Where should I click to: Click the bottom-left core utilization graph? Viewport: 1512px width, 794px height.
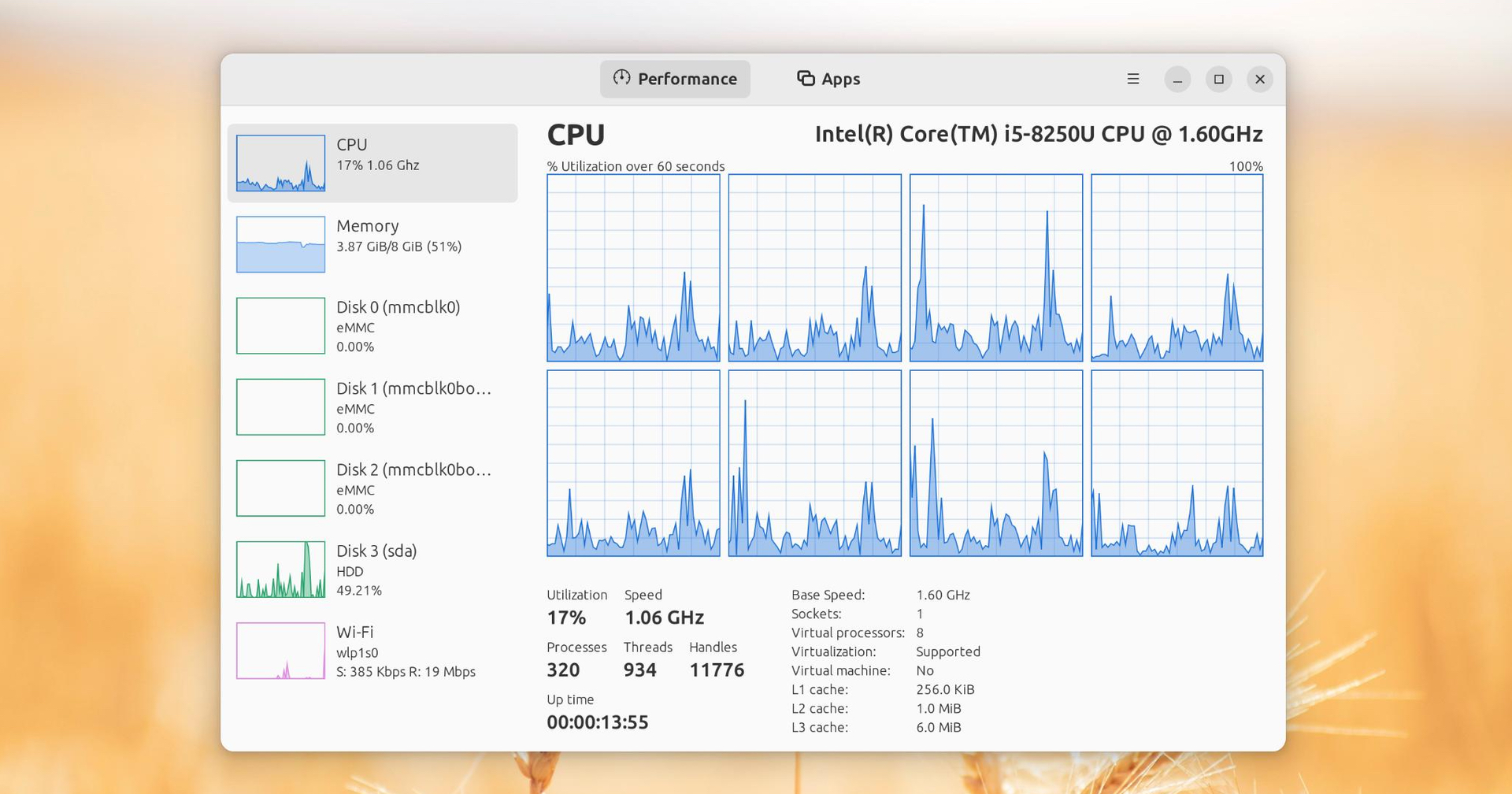(x=633, y=463)
